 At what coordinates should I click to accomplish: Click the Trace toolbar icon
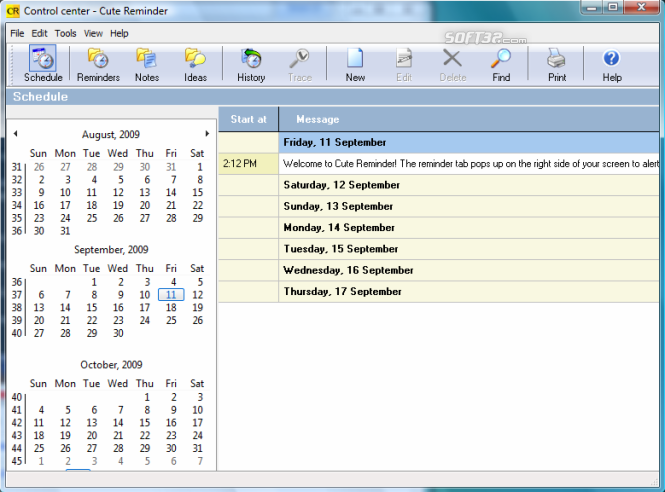[300, 64]
